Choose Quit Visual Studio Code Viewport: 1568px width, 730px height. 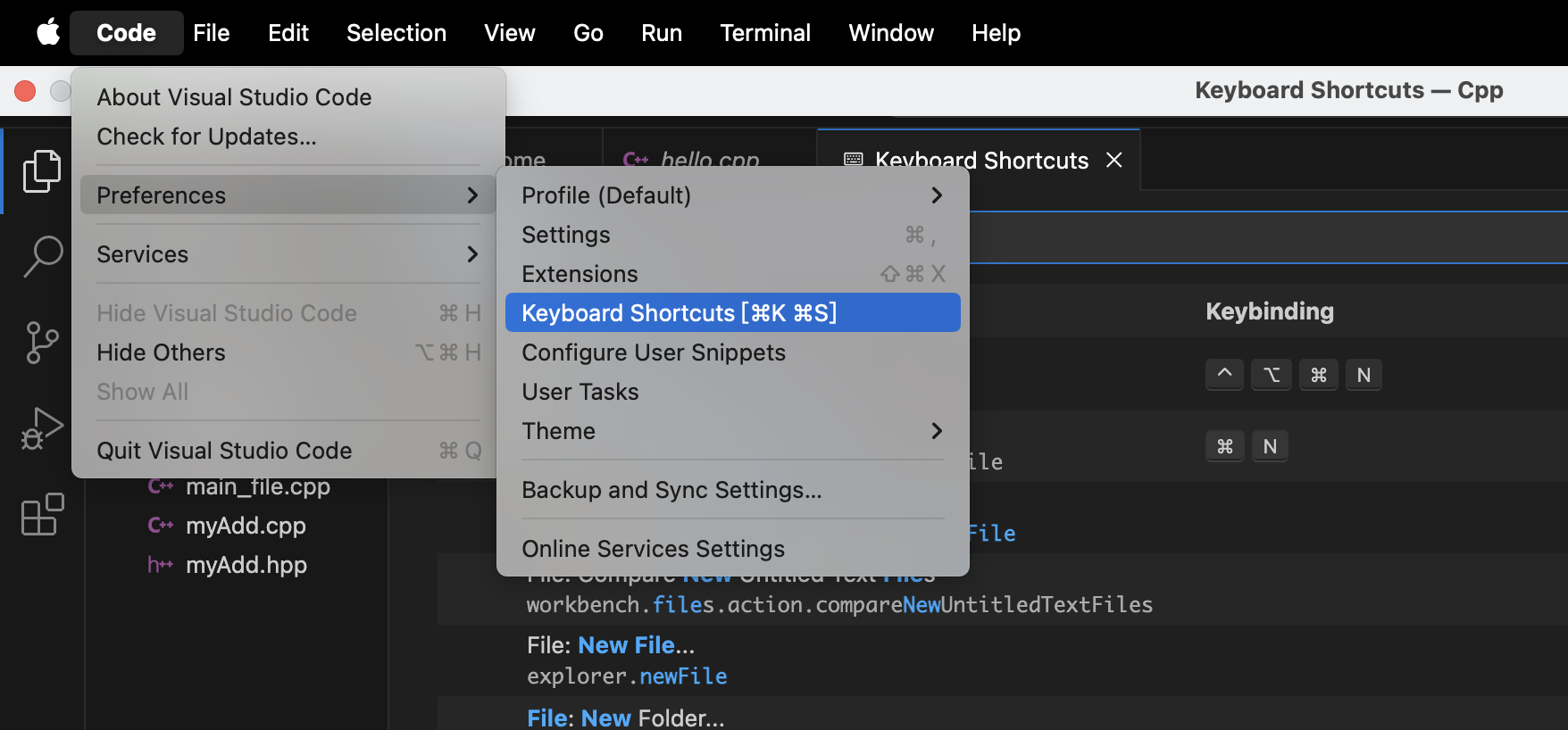pyautogui.click(x=288, y=451)
